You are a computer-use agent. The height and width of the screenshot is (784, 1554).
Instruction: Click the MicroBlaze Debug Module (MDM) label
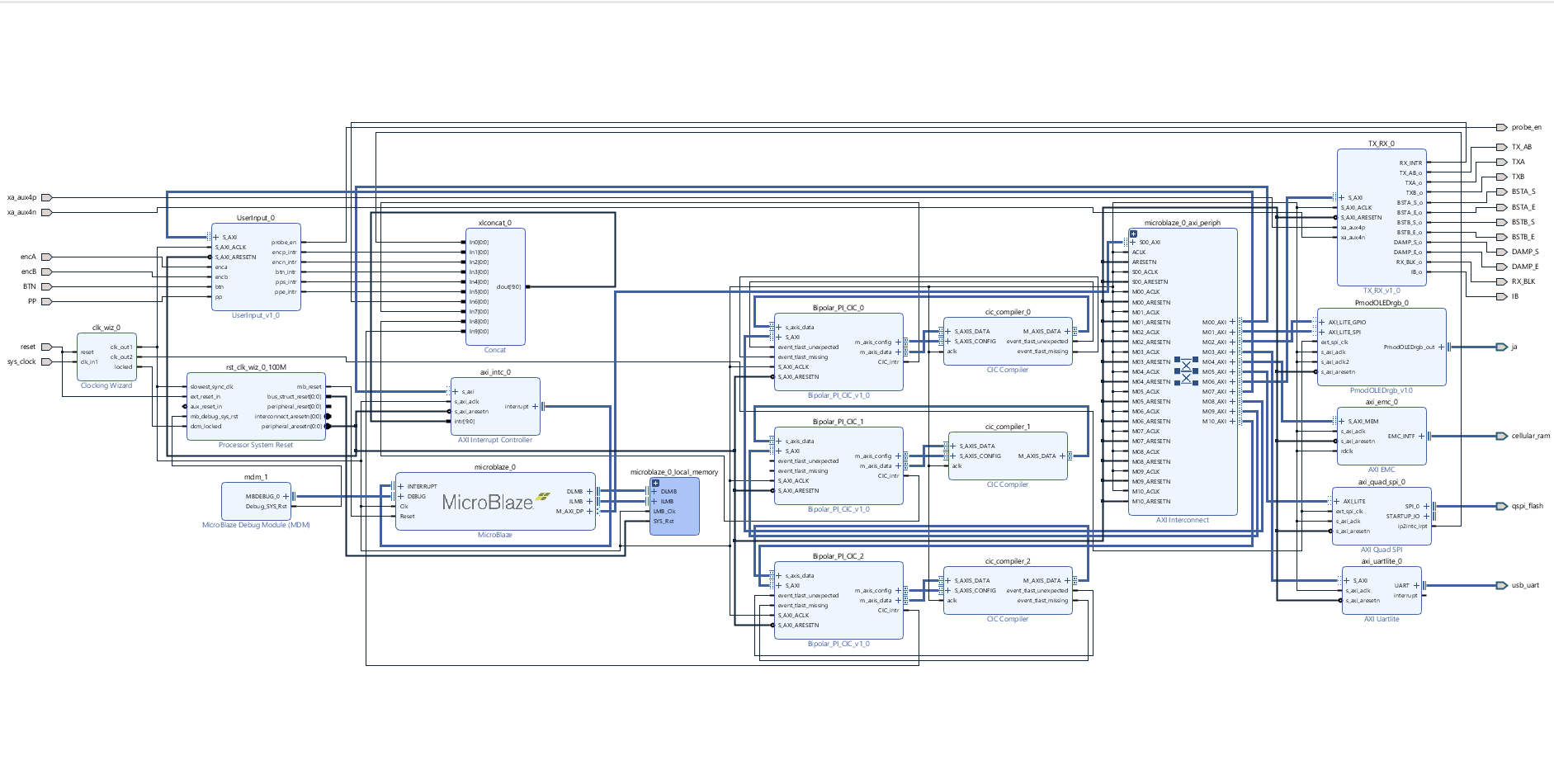point(256,526)
